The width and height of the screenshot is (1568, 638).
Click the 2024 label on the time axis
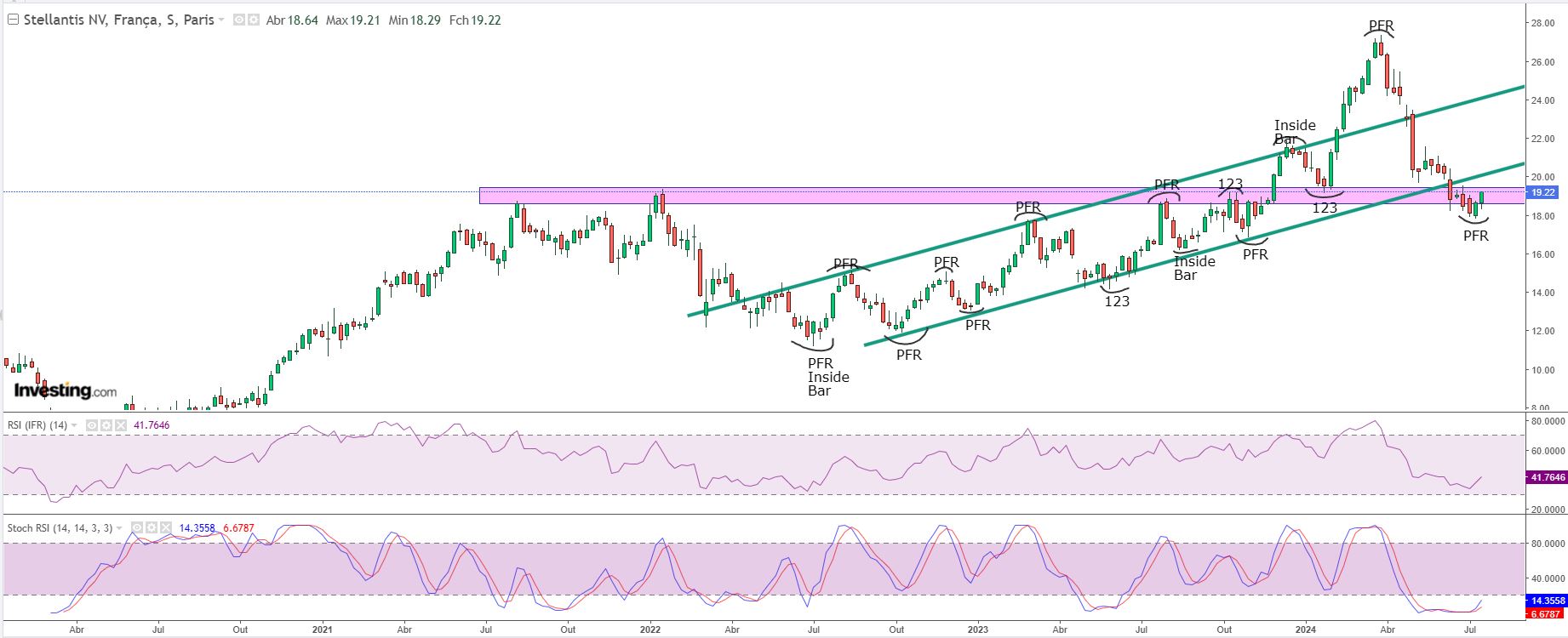point(1305,629)
